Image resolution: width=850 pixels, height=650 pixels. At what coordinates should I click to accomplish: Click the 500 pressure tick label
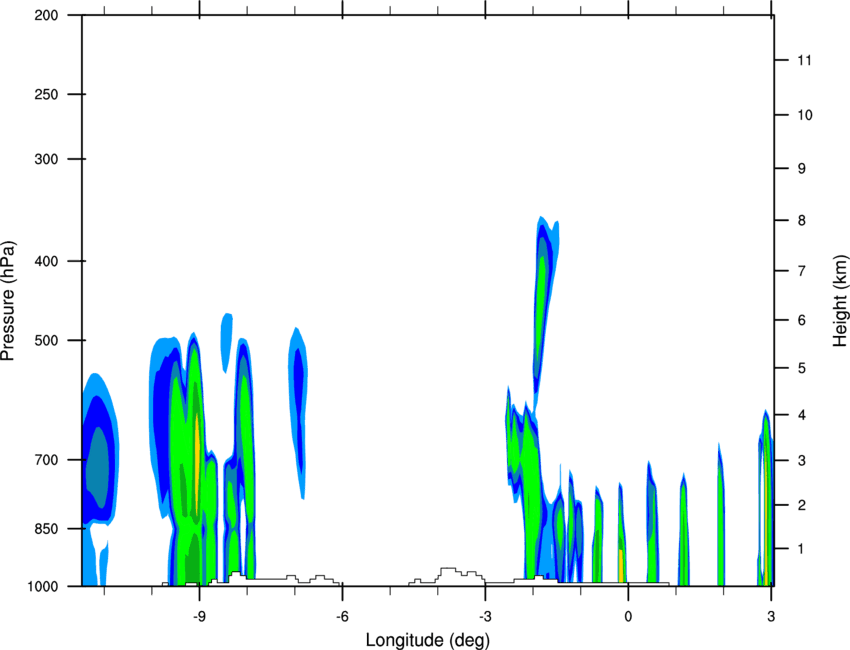[46, 340]
